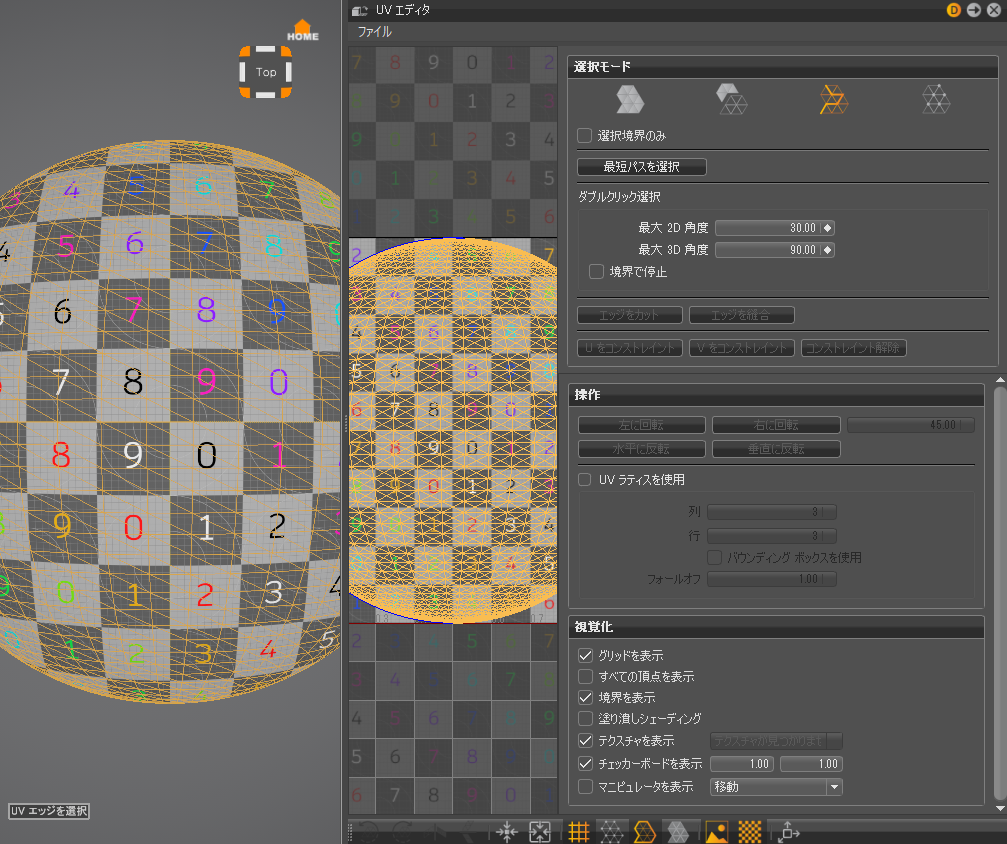This screenshot has width=1007, height=844.
Task: Click the rotation angle 45.00 slider
Action: pos(910,425)
